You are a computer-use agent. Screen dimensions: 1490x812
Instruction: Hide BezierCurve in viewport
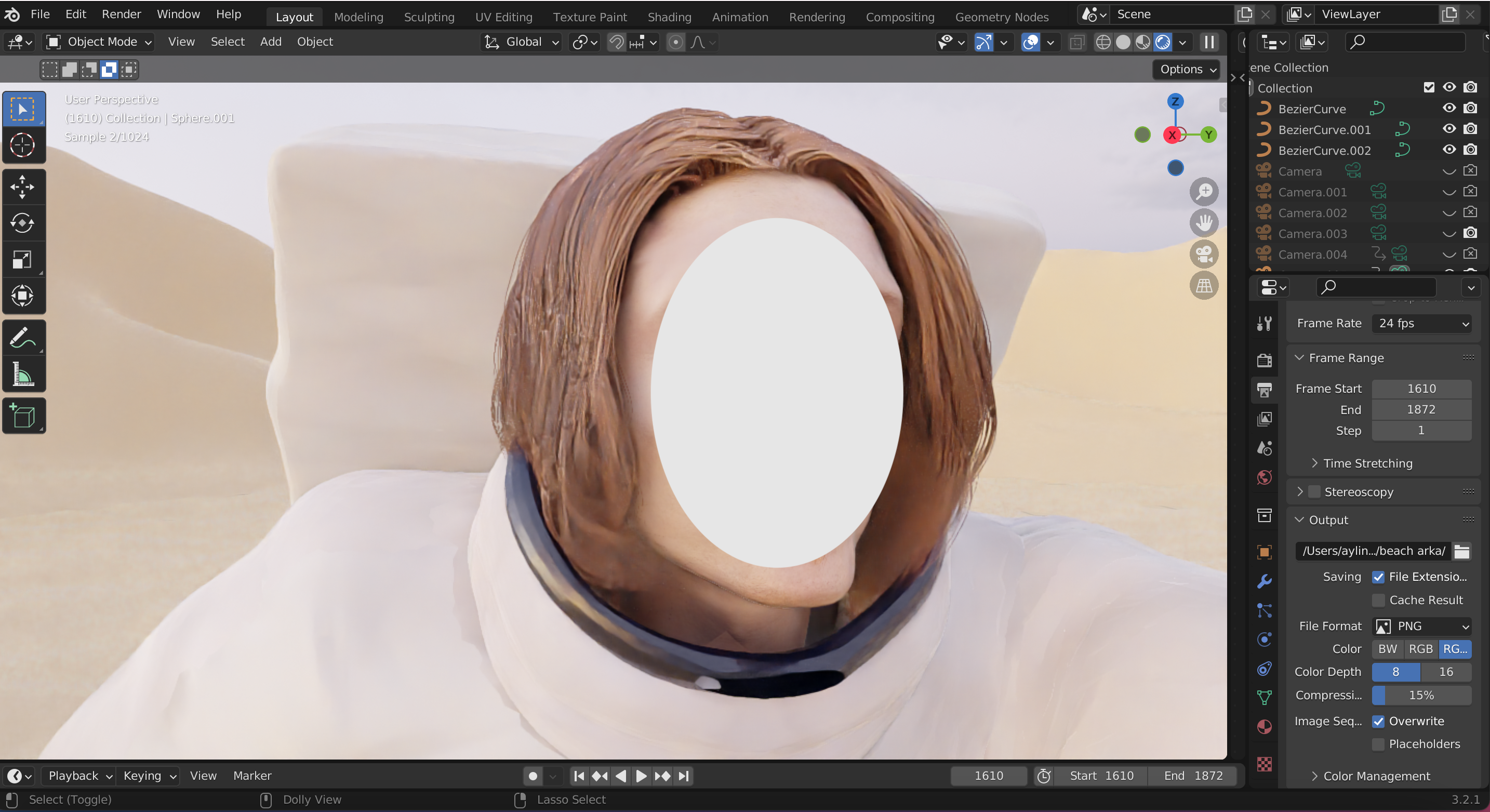[1449, 108]
